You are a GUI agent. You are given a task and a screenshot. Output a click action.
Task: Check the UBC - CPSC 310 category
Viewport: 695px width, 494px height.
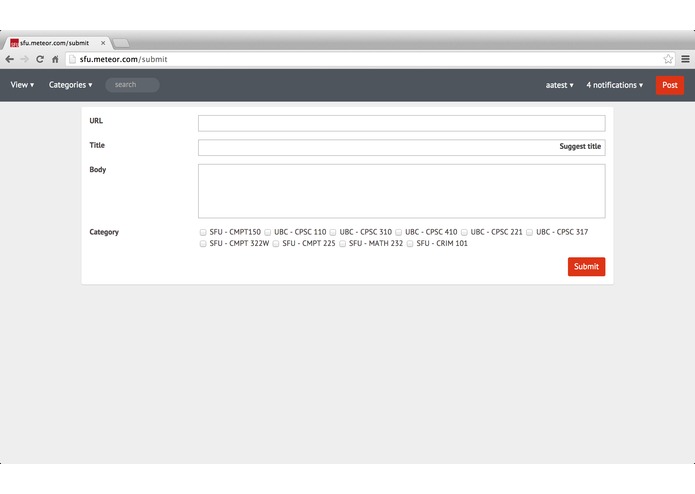point(333,232)
